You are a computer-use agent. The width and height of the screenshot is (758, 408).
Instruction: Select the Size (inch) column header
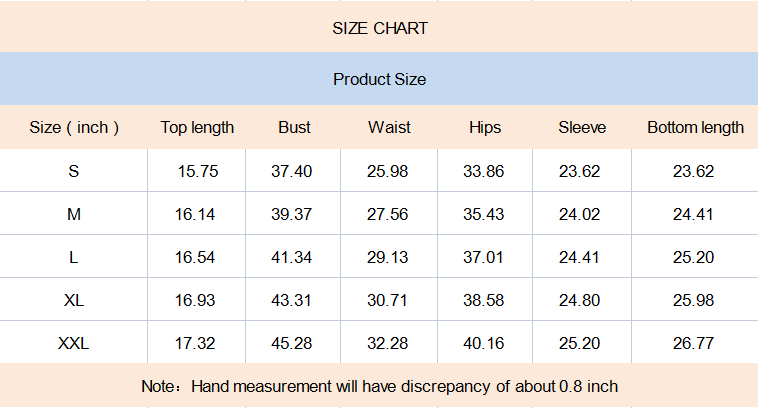click(x=74, y=127)
